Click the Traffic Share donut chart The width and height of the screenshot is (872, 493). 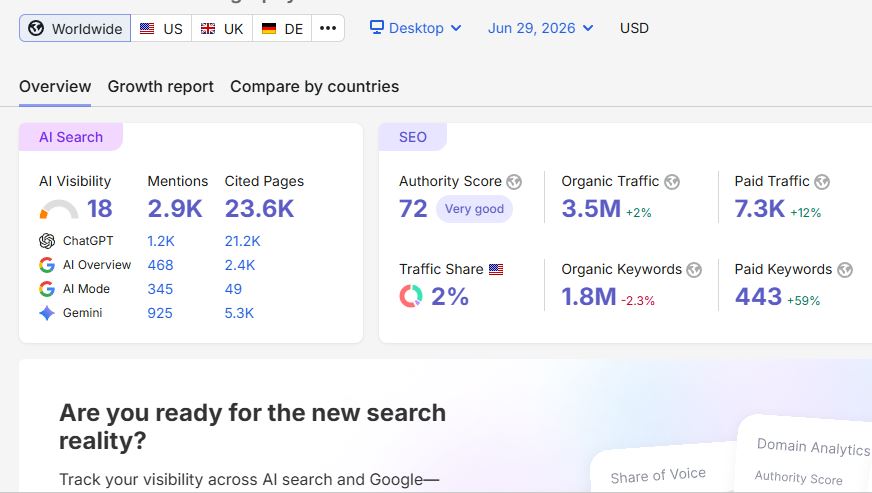(411, 296)
